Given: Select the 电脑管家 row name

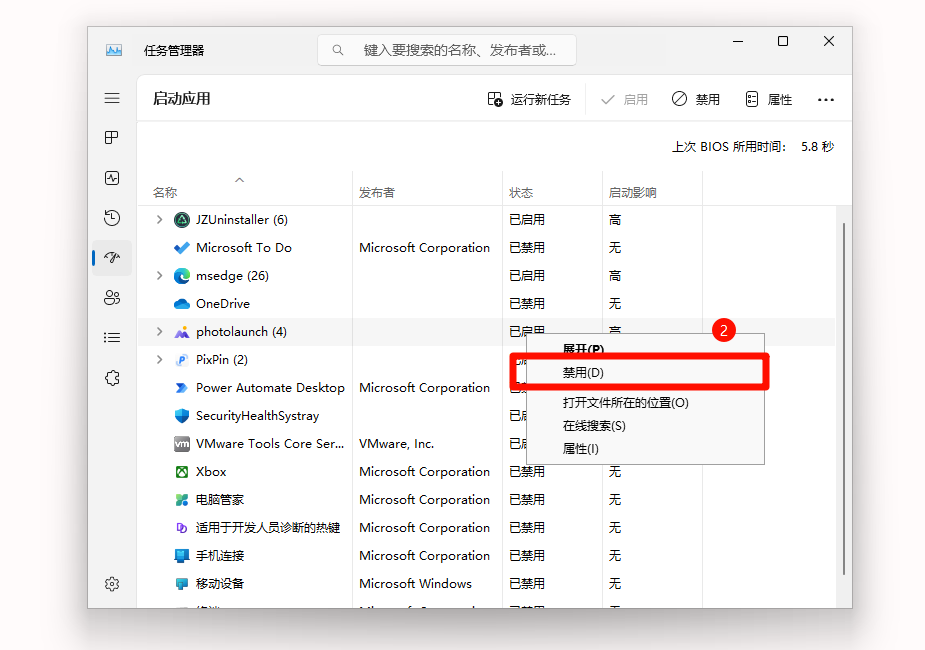Looking at the screenshot, I should (219, 500).
